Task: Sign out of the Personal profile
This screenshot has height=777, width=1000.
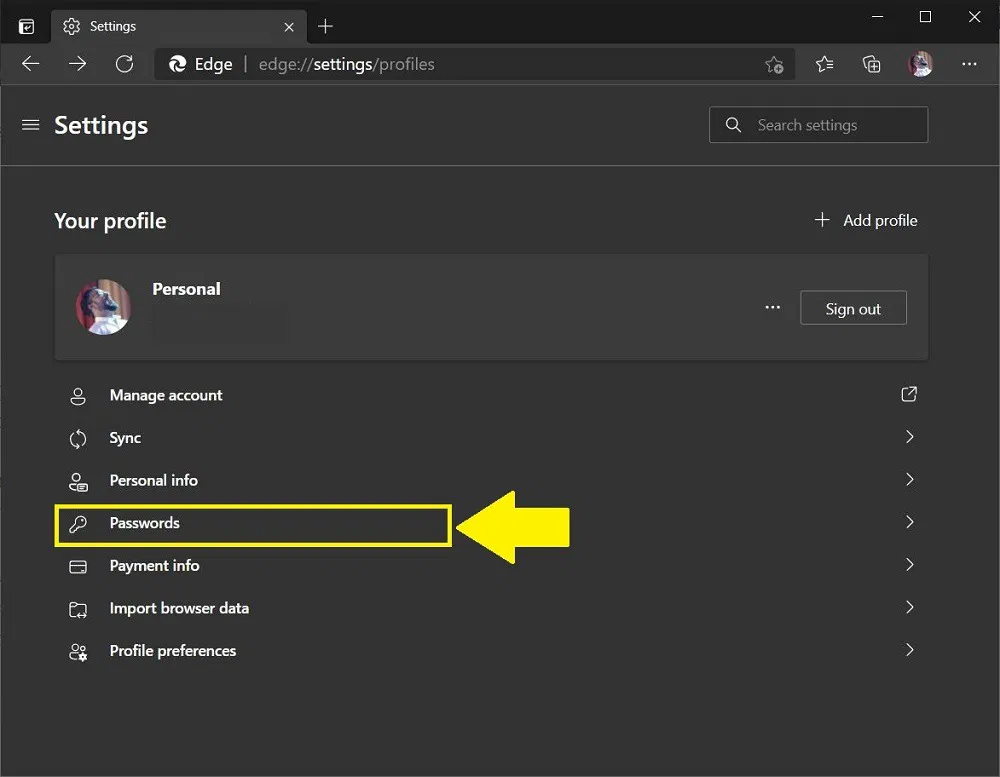Action: (853, 308)
